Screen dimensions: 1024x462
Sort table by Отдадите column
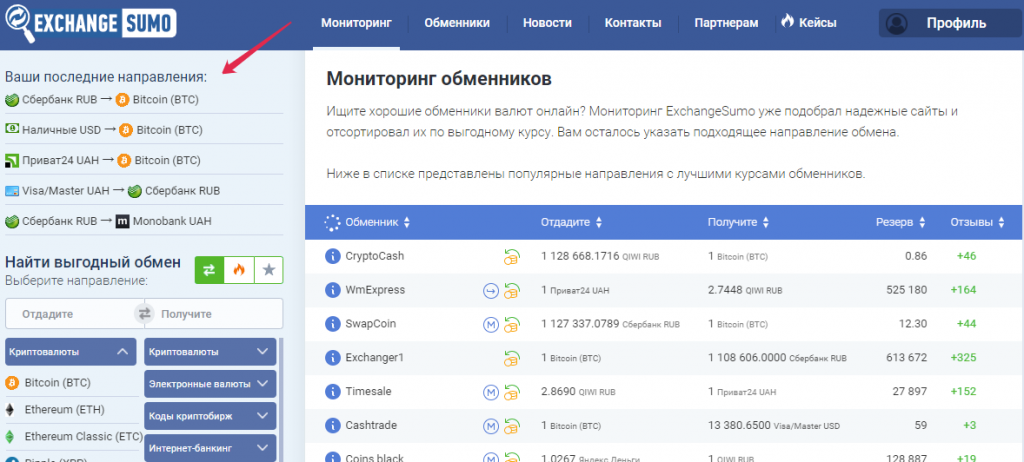point(571,222)
